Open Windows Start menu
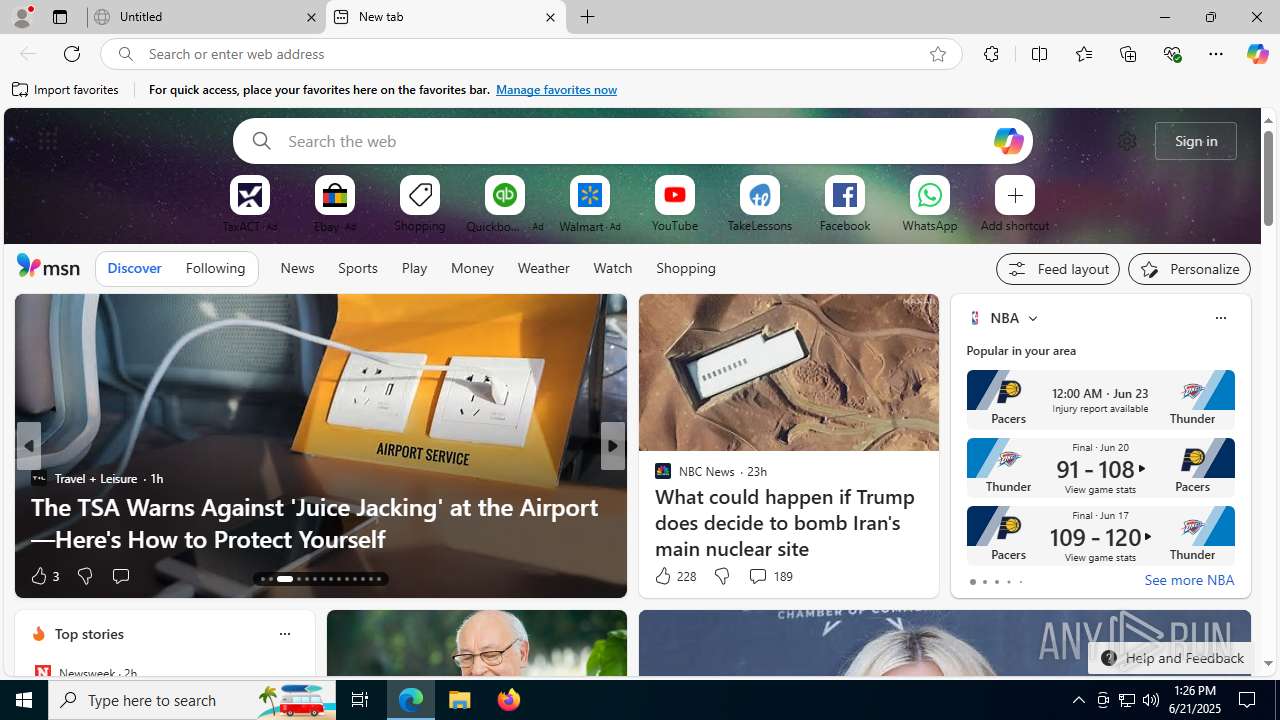 [24, 700]
